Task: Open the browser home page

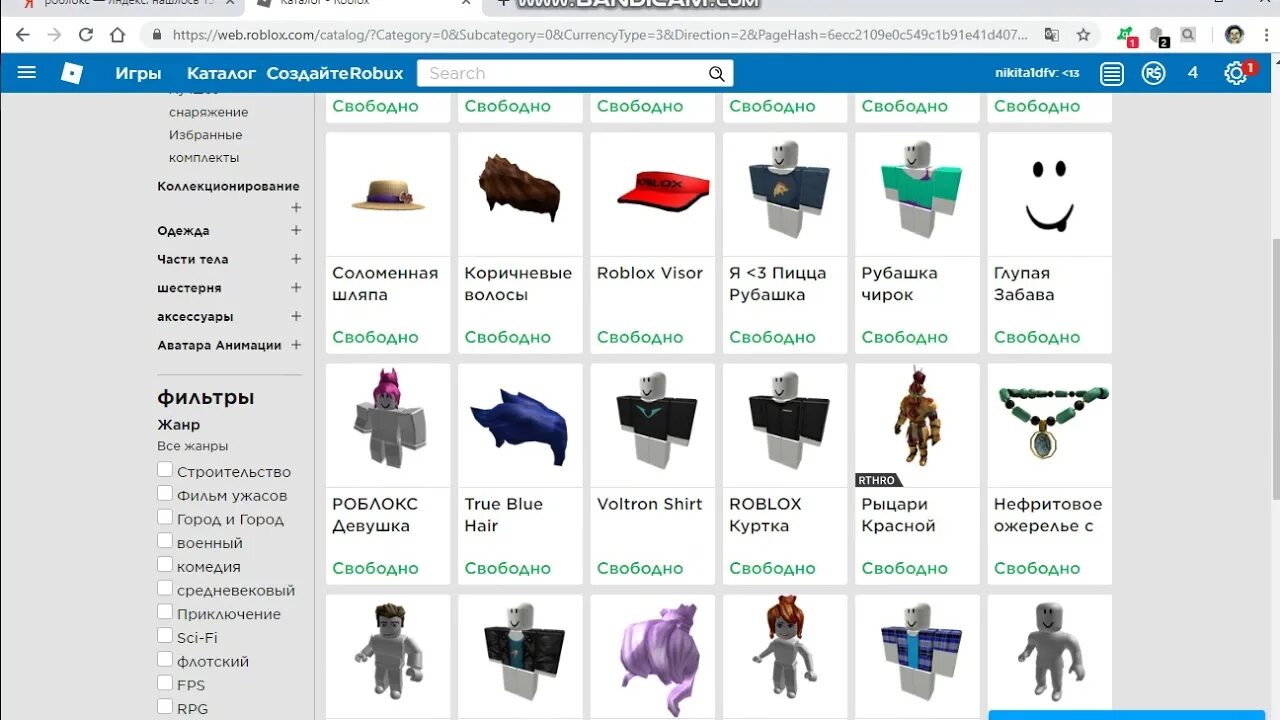Action: 118,35
